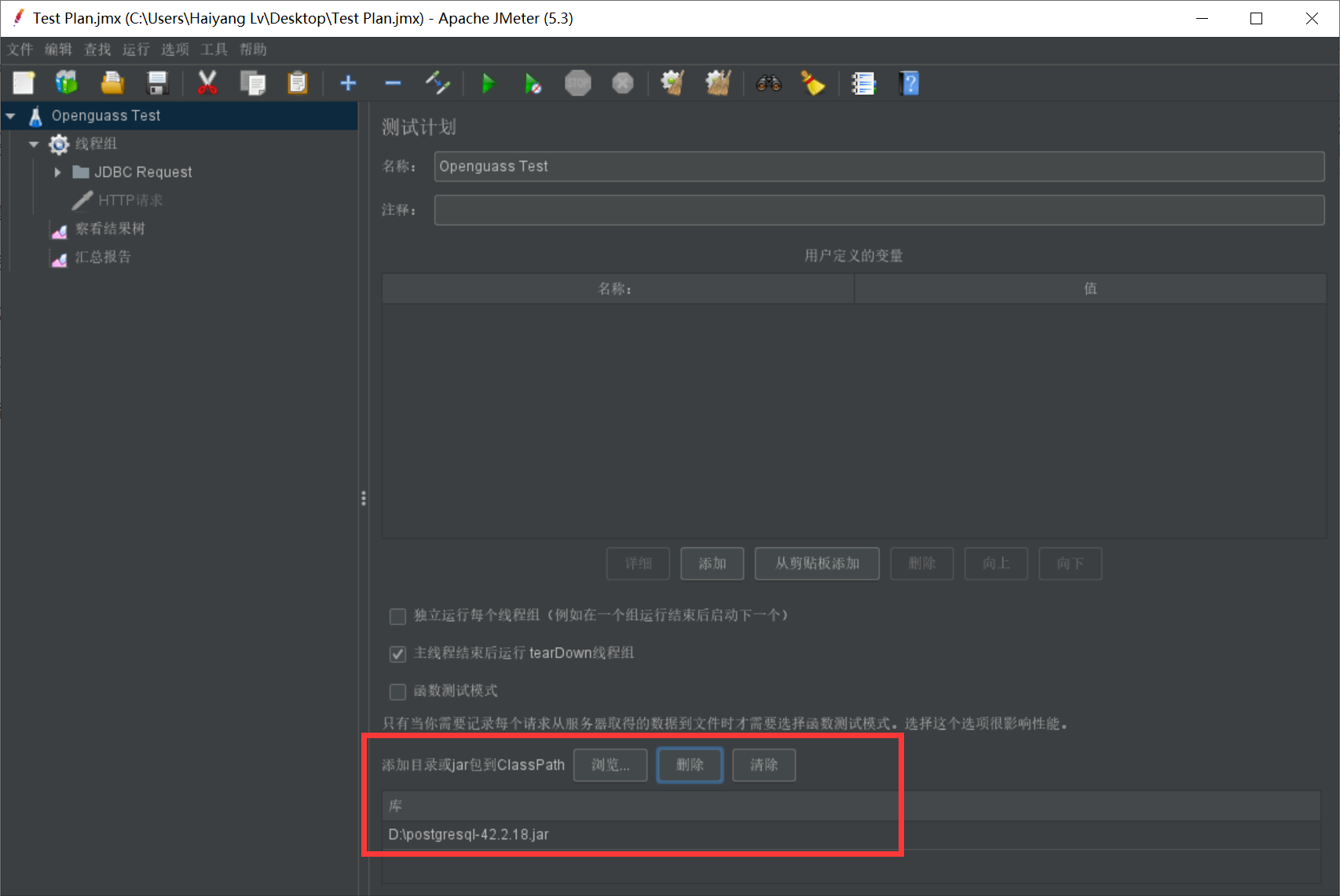
Task: Click the 详细 button
Action: coord(638,564)
